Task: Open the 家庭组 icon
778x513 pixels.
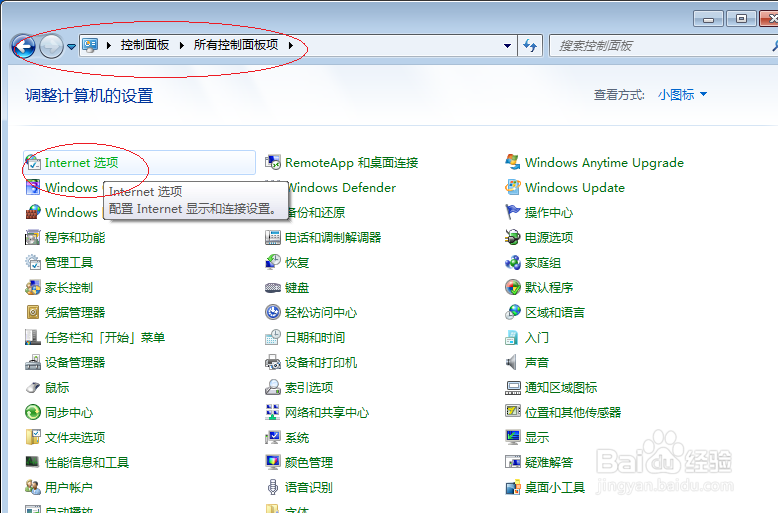Action: 513,262
